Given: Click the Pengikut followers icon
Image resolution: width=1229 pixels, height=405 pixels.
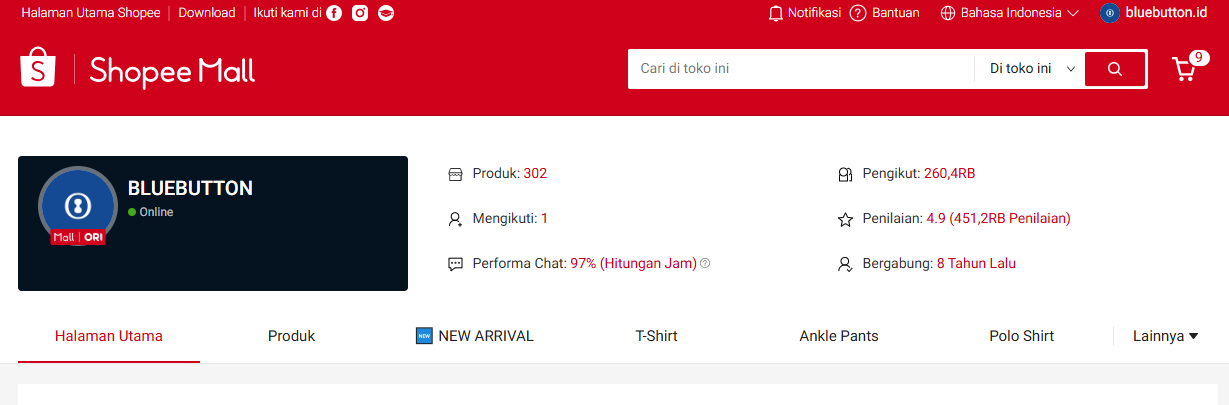Looking at the screenshot, I should tap(845, 174).
